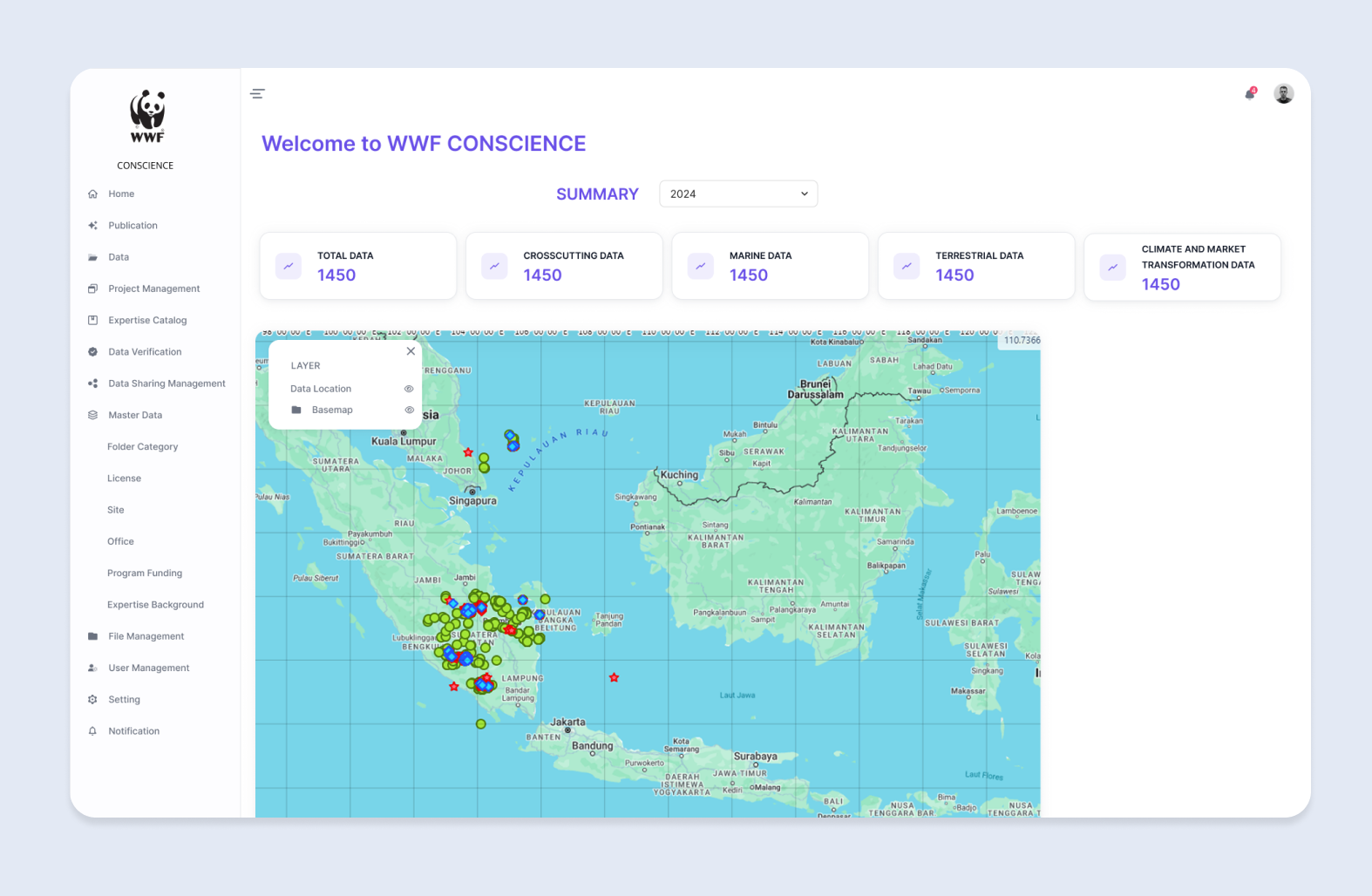Open the user profile avatar

(x=1283, y=93)
